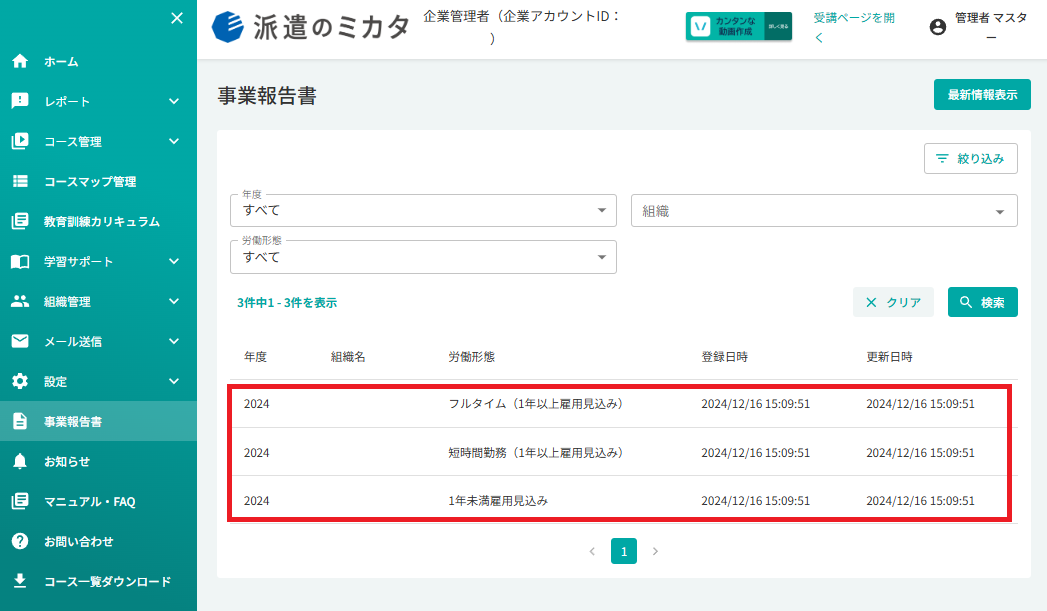Viewport: 1047px width, 611px height.
Task: Click the 検索 search button
Action: tap(982, 302)
